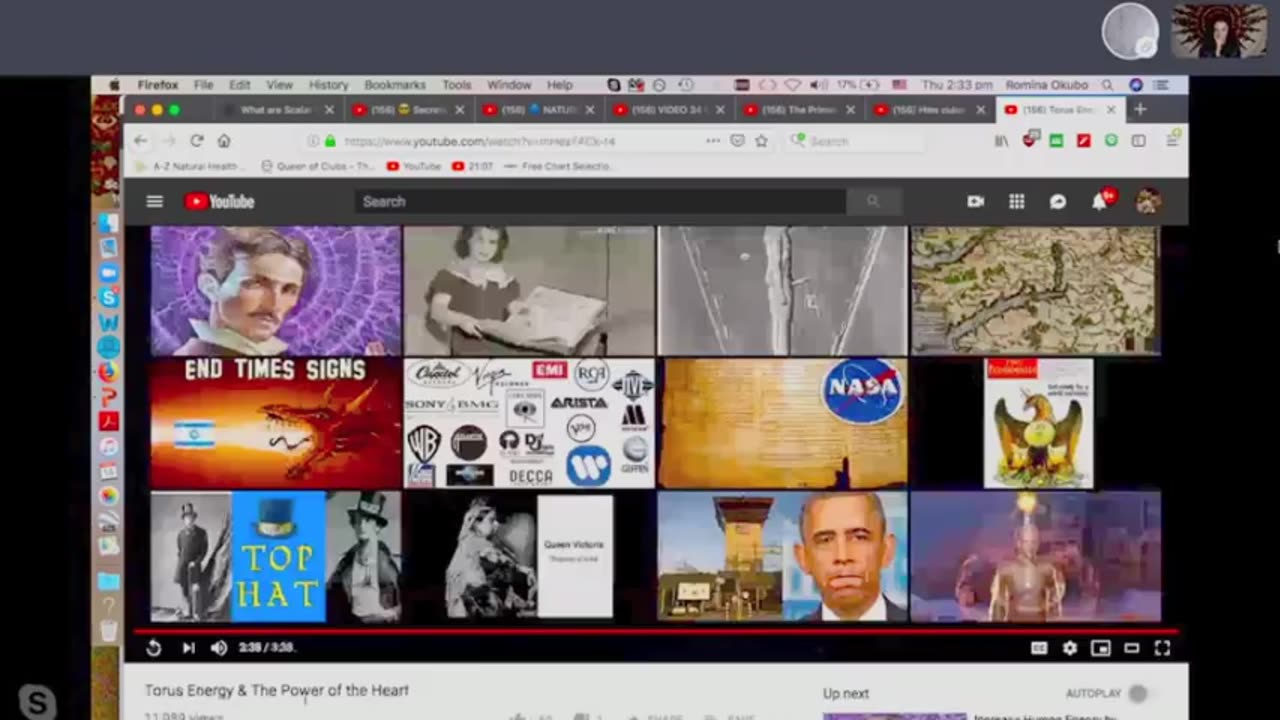This screenshot has width=1280, height=720.
Task: Open Spotlight search in menu bar
Action: (x=1107, y=85)
